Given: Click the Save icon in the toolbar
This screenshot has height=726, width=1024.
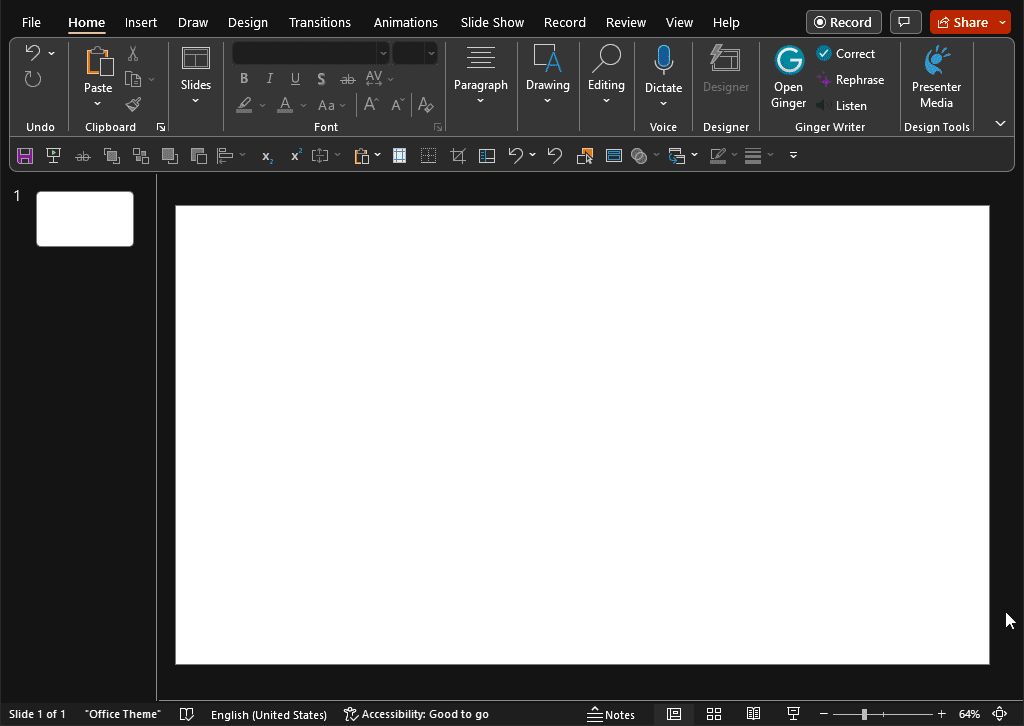Looking at the screenshot, I should click(23, 155).
